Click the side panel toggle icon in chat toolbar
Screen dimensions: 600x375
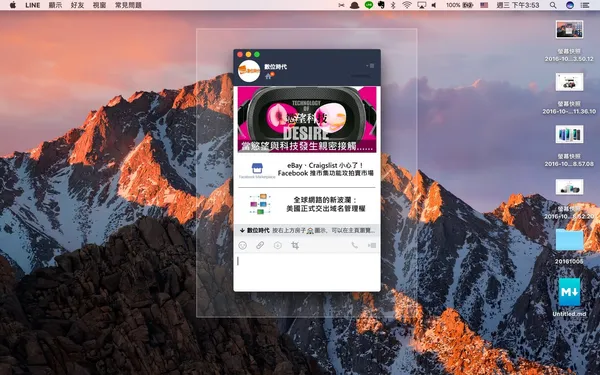pos(372,245)
